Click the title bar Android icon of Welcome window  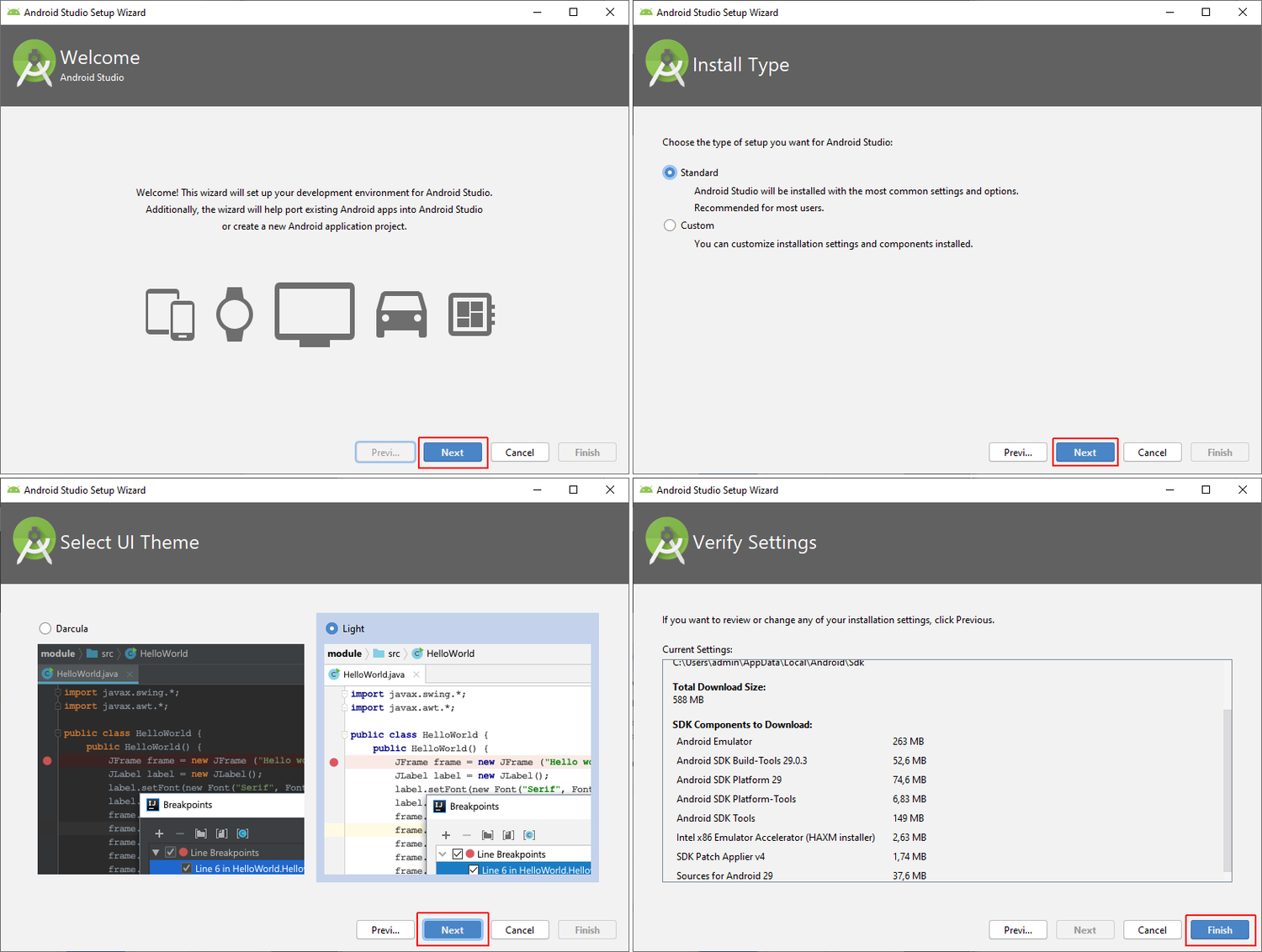click(13, 12)
